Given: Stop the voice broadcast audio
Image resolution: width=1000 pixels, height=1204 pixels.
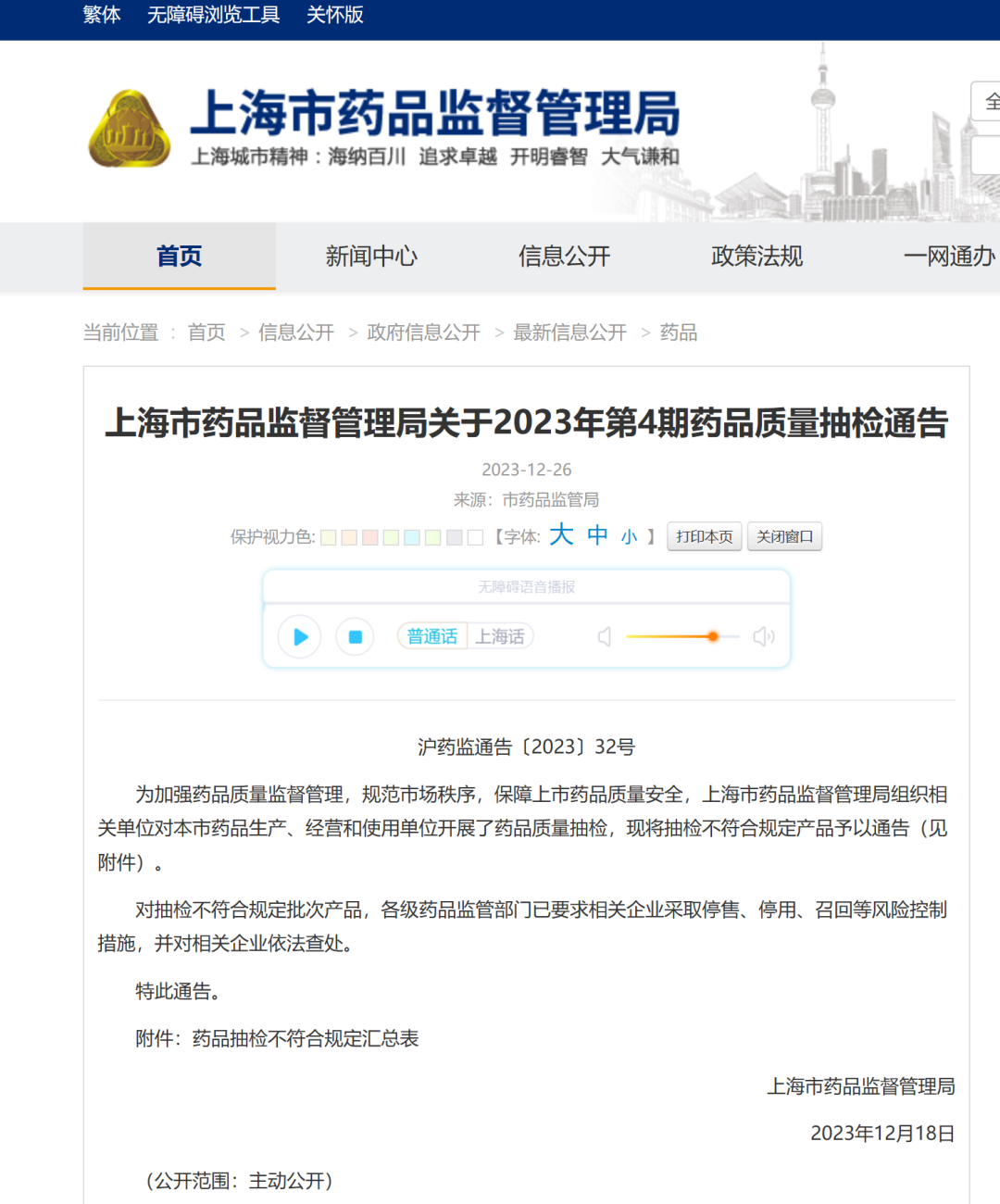Looking at the screenshot, I should (x=355, y=637).
